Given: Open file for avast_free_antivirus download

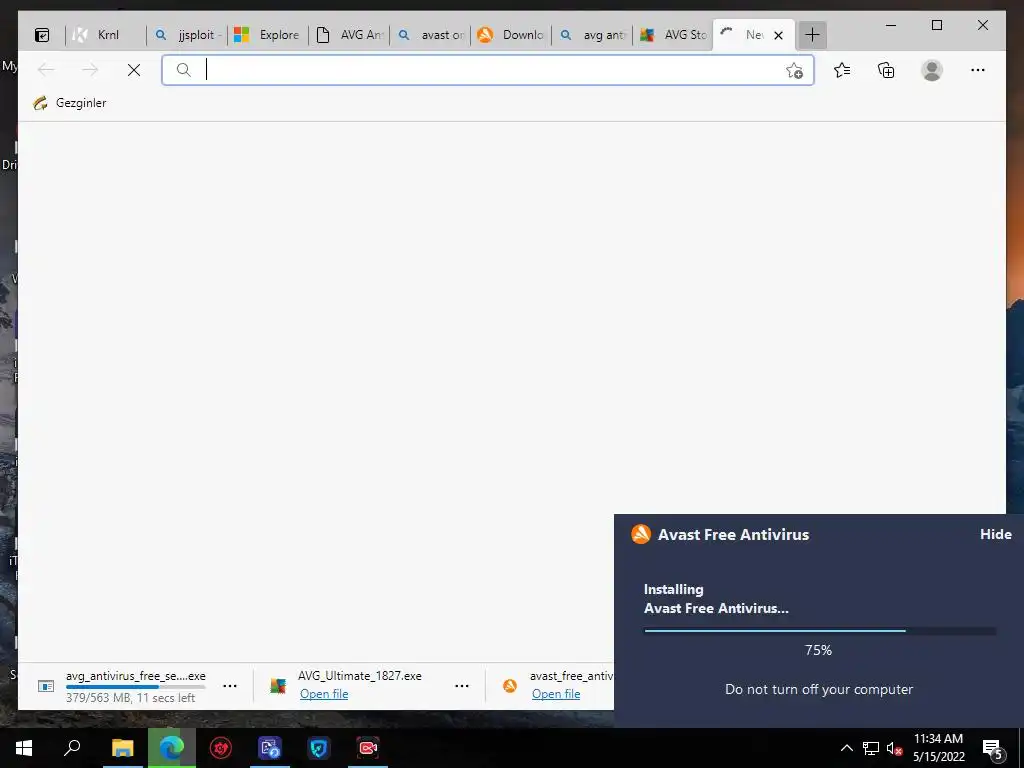Looking at the screenshot, I should pyautogui.click(x=556, y=694).
